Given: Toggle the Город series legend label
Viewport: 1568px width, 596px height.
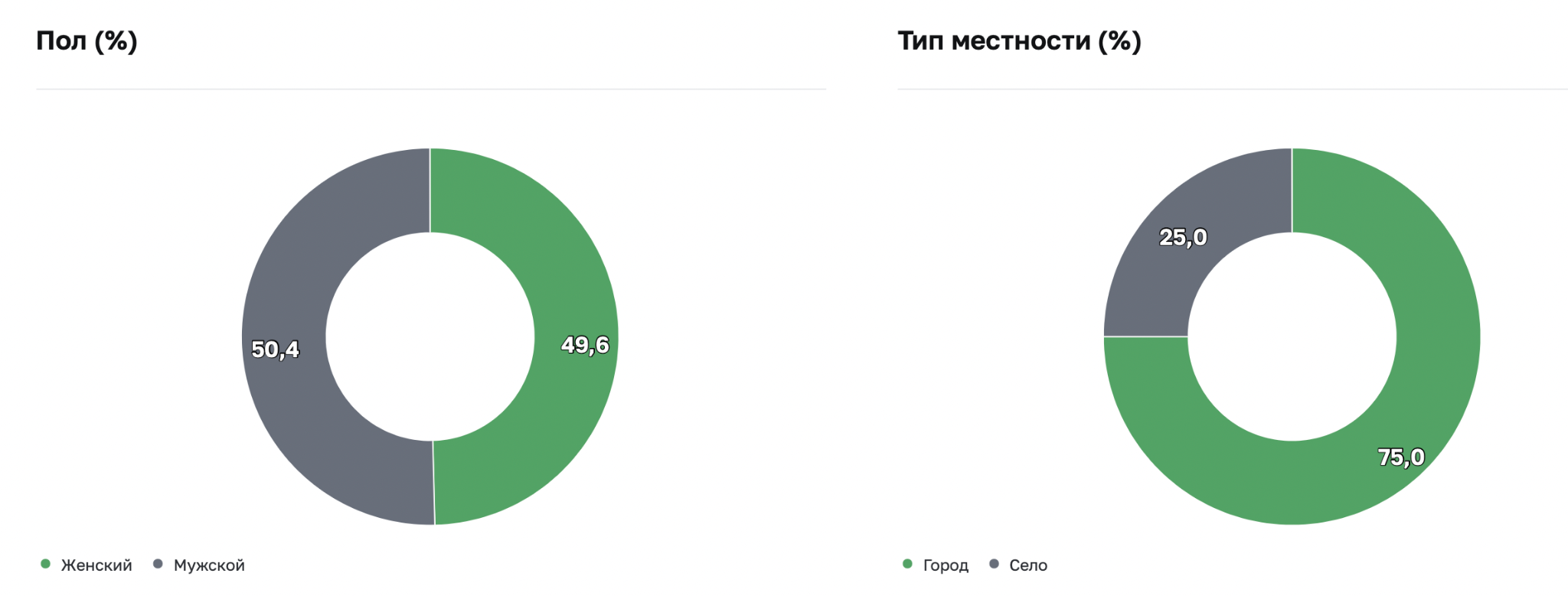Looking at the screenshot, I should point(946,565).
